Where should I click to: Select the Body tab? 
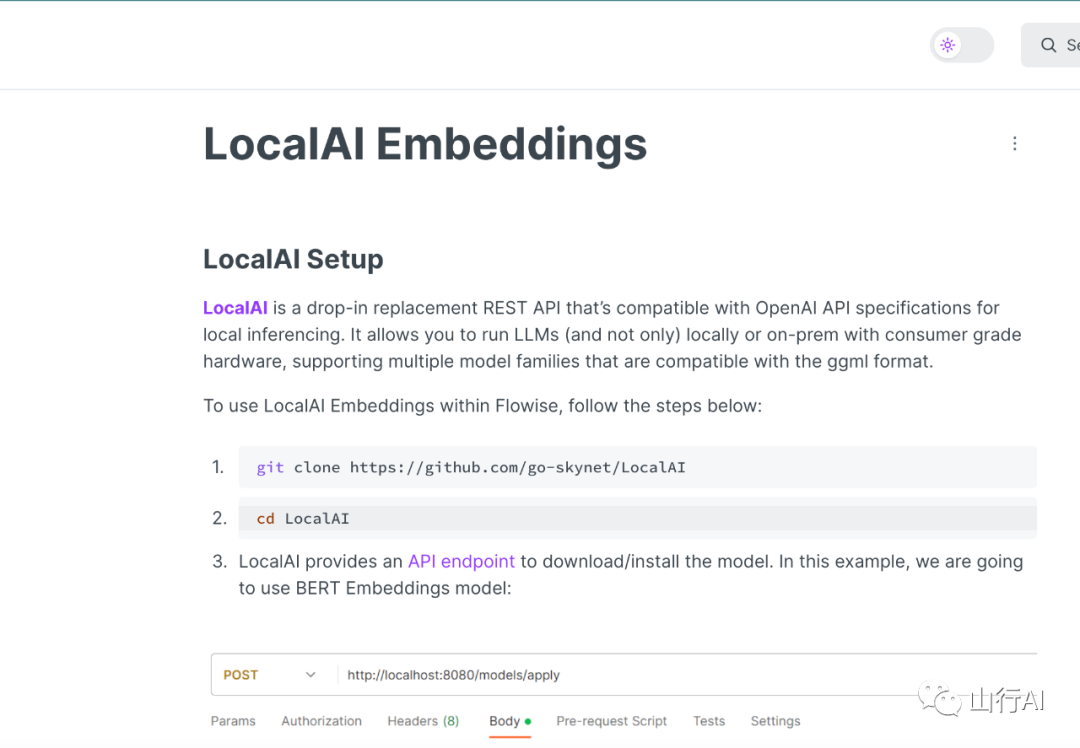(x=510, y=721)
